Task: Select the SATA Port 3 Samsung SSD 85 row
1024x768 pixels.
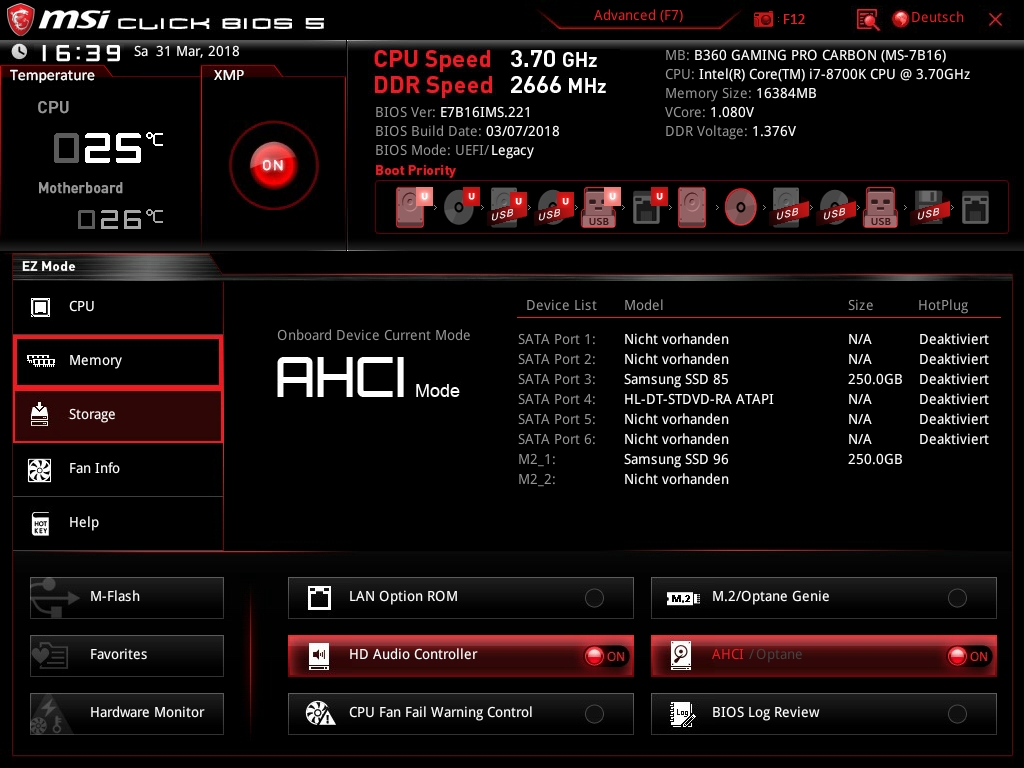Action: pyautogui.click(x=753, y=379)
